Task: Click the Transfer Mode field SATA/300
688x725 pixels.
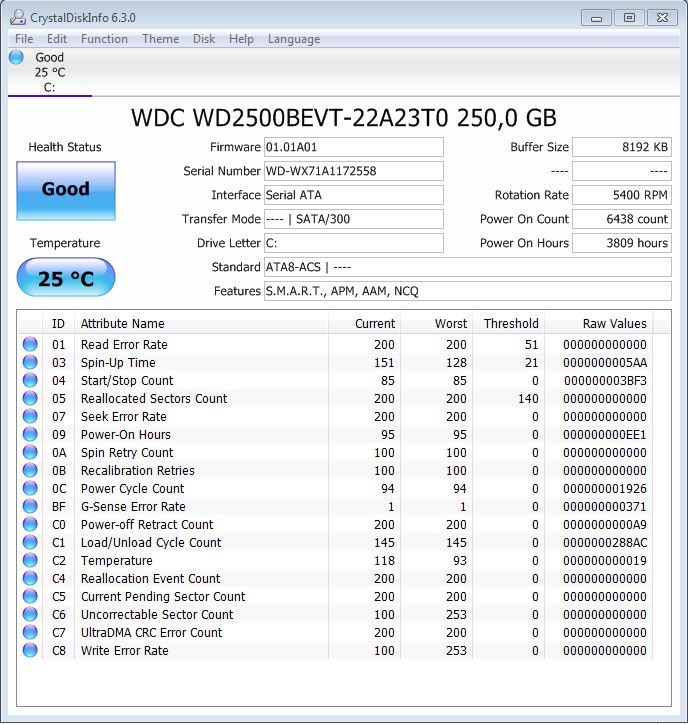Action: click(x=354, y=219)
